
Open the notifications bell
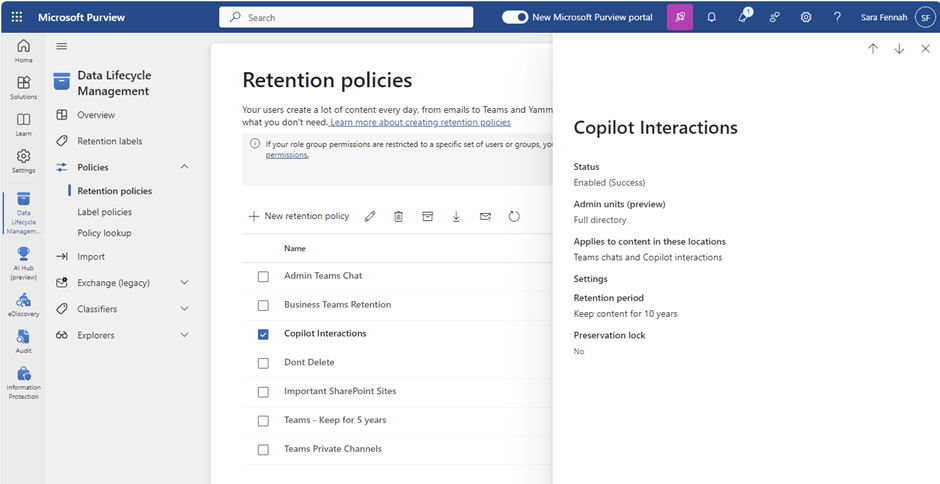coord(712,17)
